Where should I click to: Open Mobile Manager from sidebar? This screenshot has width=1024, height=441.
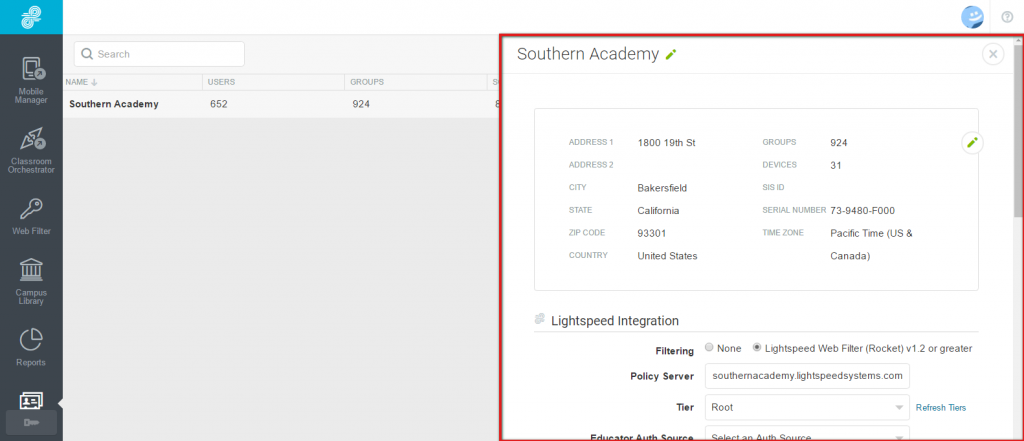click(x=31, y=80)
